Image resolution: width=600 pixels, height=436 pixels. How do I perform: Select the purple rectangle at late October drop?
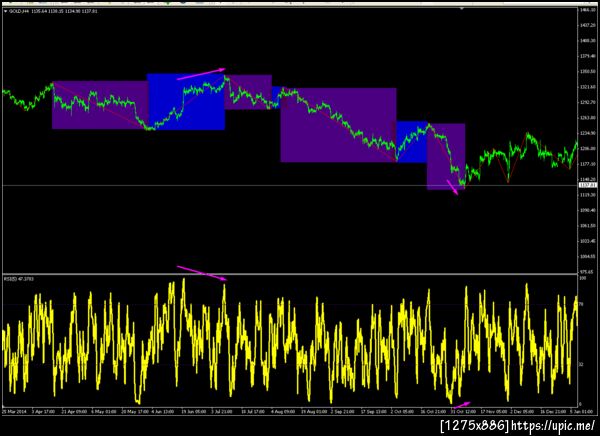tap(446, 157)
